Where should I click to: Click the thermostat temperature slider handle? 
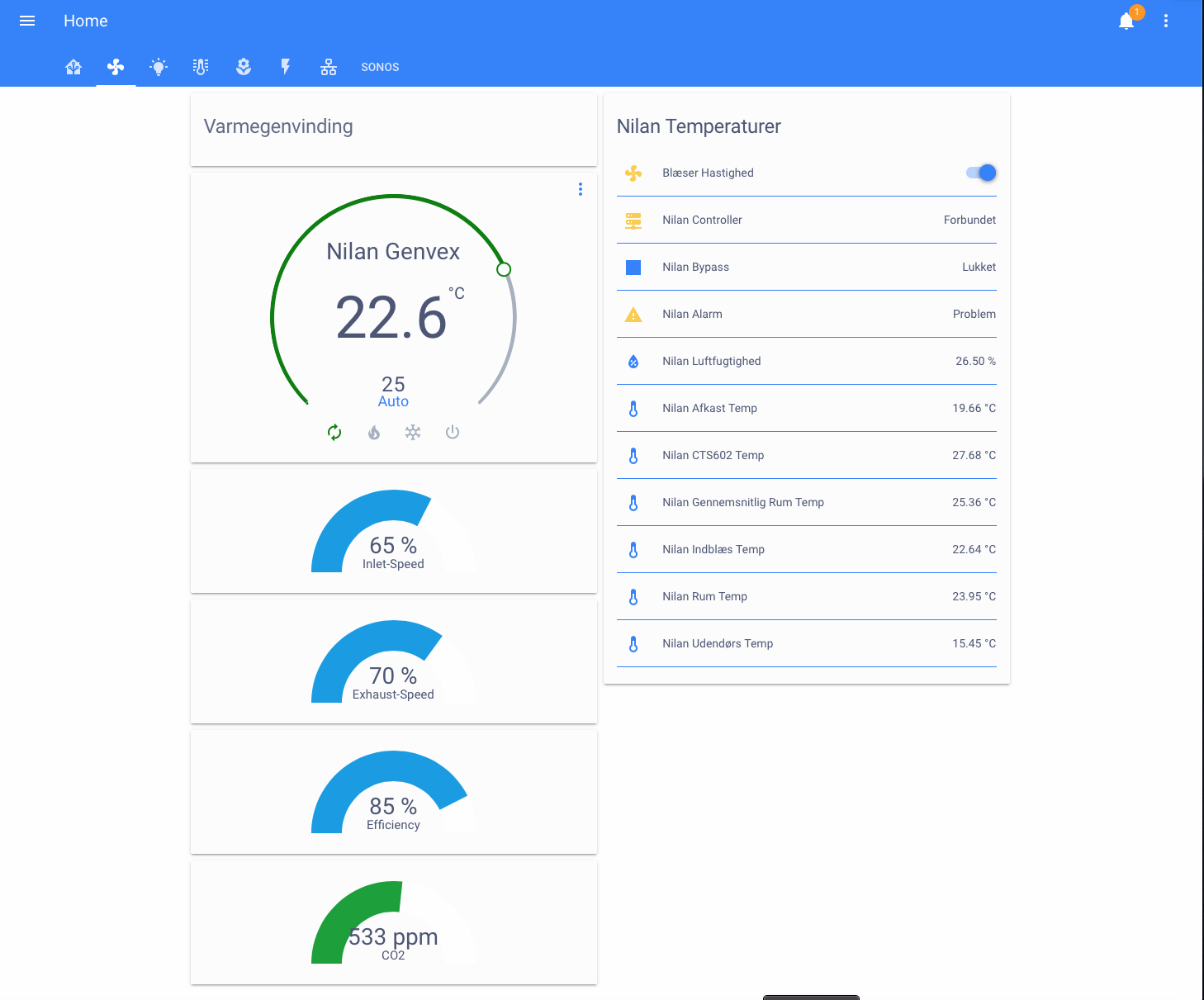pos(504,269)
